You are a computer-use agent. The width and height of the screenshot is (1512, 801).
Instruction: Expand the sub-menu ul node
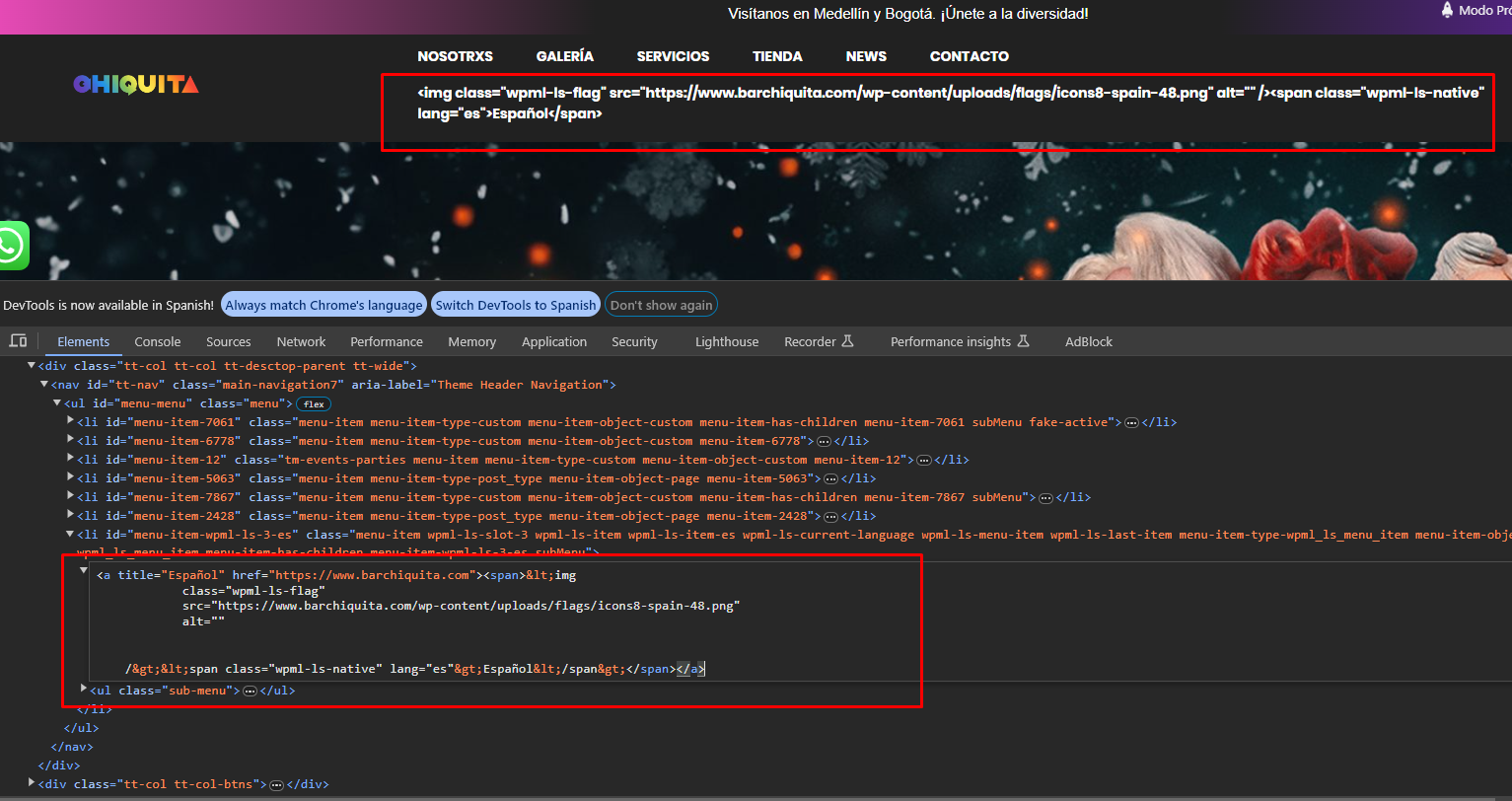(83, 690)
